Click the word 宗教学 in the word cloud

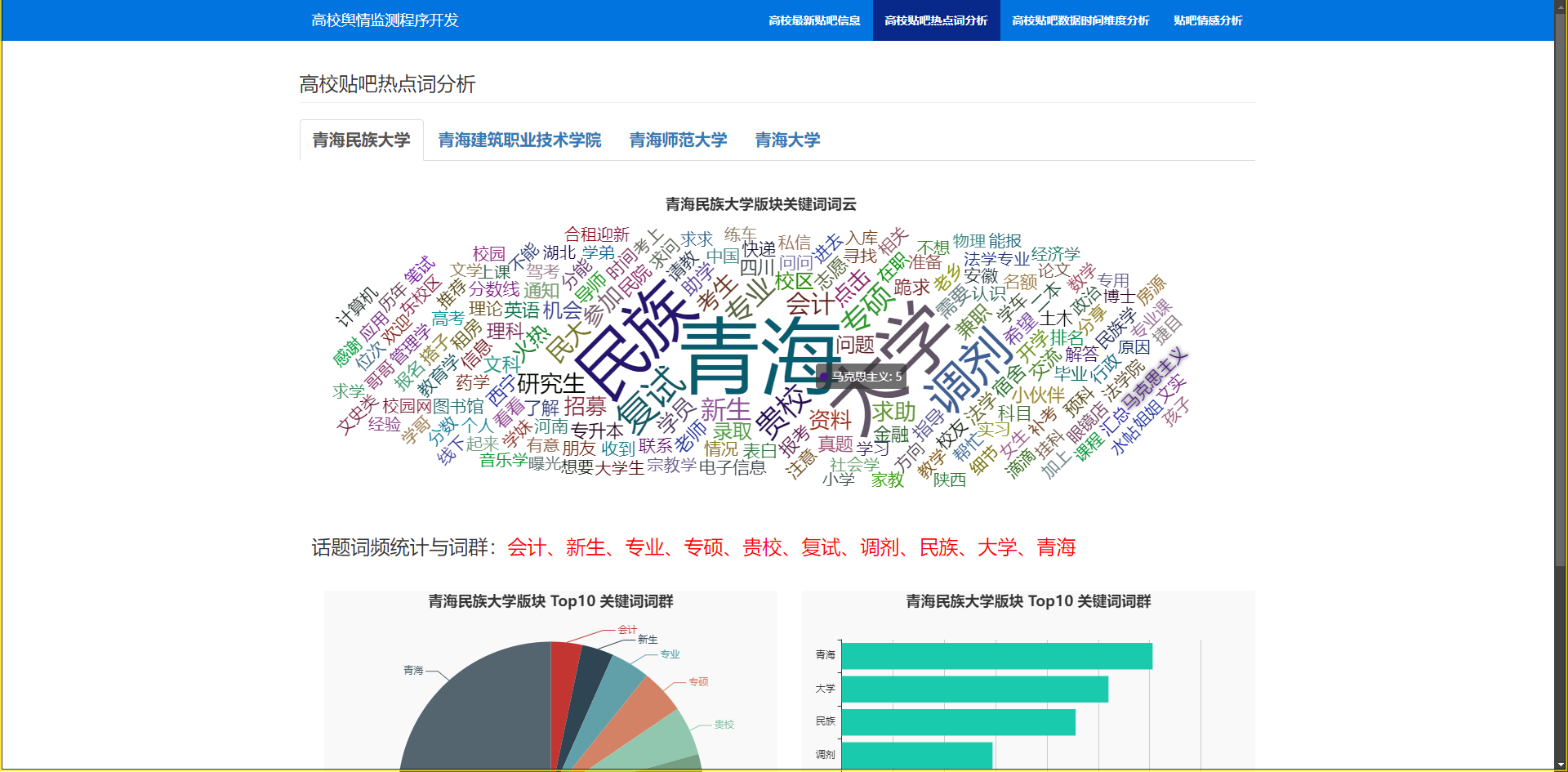pyautogui.click(x=671, y=465)
